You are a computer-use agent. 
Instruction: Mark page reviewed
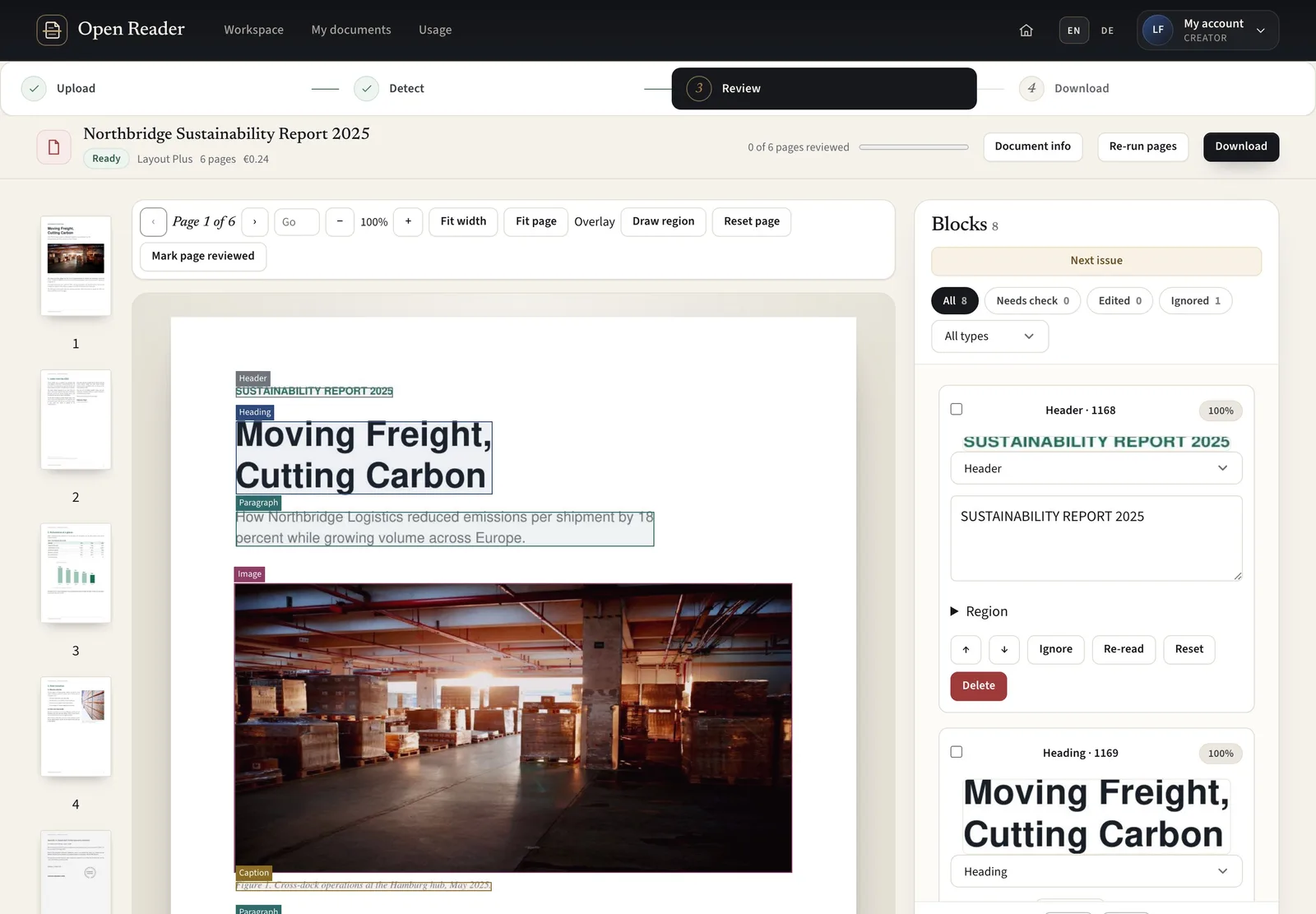(x=203, y=257)
